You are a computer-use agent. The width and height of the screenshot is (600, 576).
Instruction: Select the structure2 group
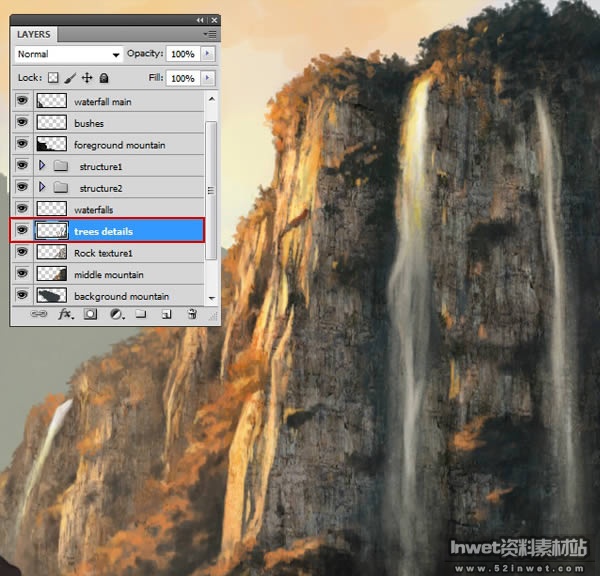click(108, 188)
